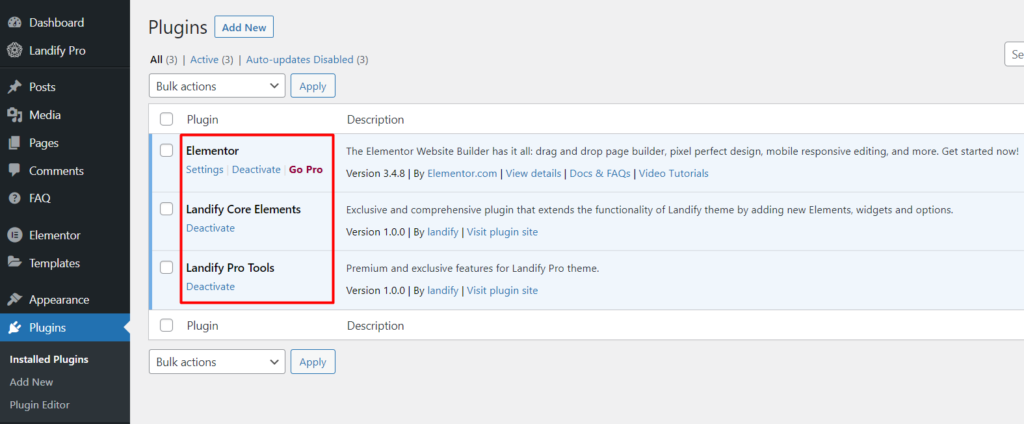The height and width of the screenshot is (424, 1024).
Task: Visit plugin site for Landify Pro Tools
Action: (x=502, y=291)
